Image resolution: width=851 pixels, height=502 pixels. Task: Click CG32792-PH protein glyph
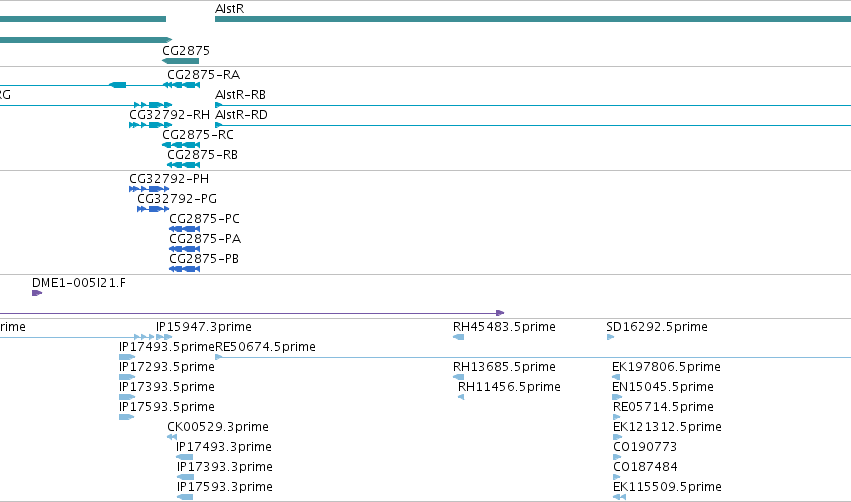click(149, 189)
